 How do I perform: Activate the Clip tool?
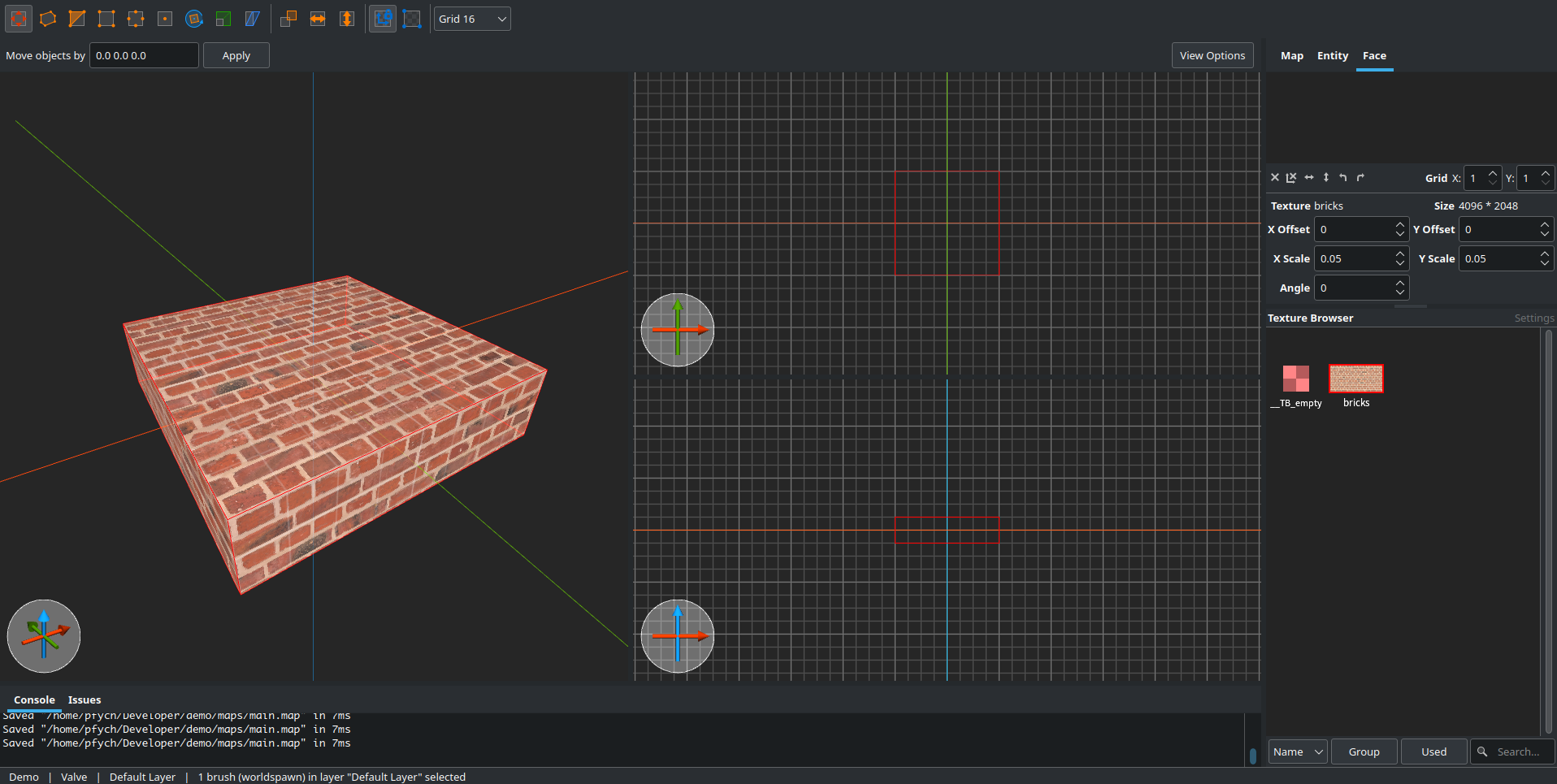click(x=77, y=19)
